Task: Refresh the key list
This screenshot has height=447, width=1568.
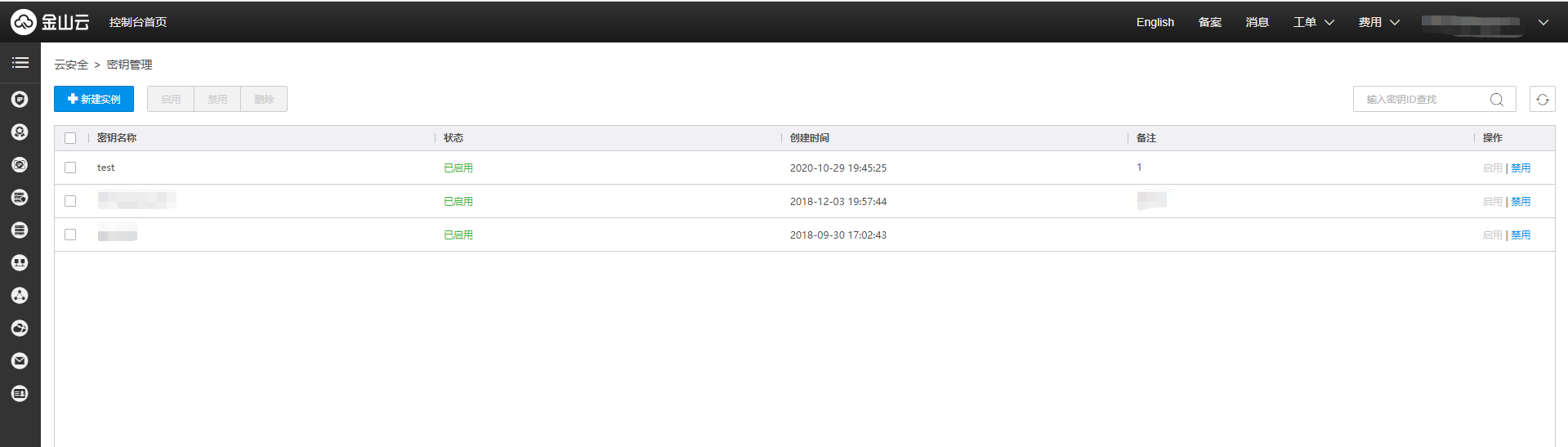Action: (x=1542, y=99)
